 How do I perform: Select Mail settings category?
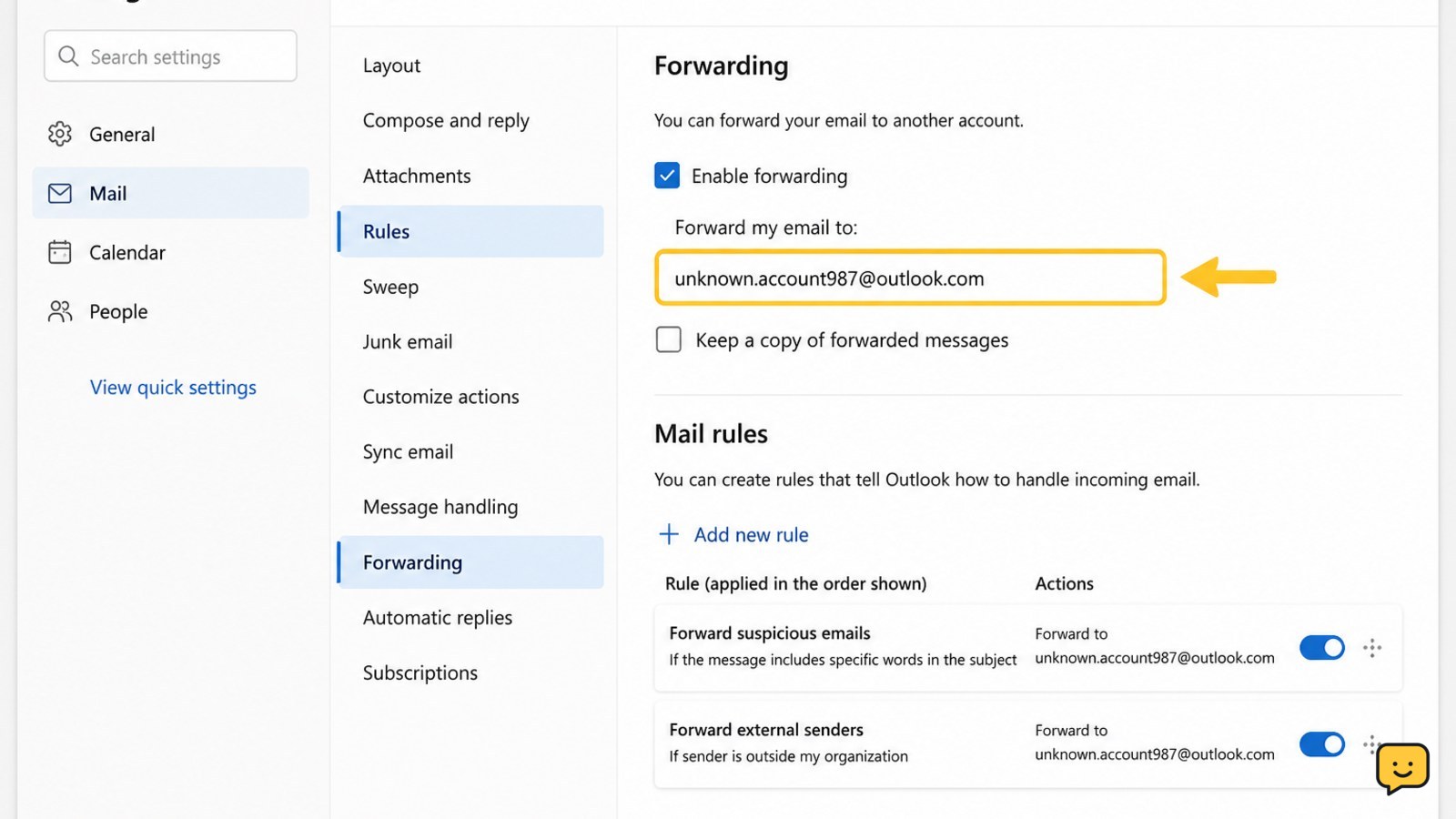(x=171, y=193)
